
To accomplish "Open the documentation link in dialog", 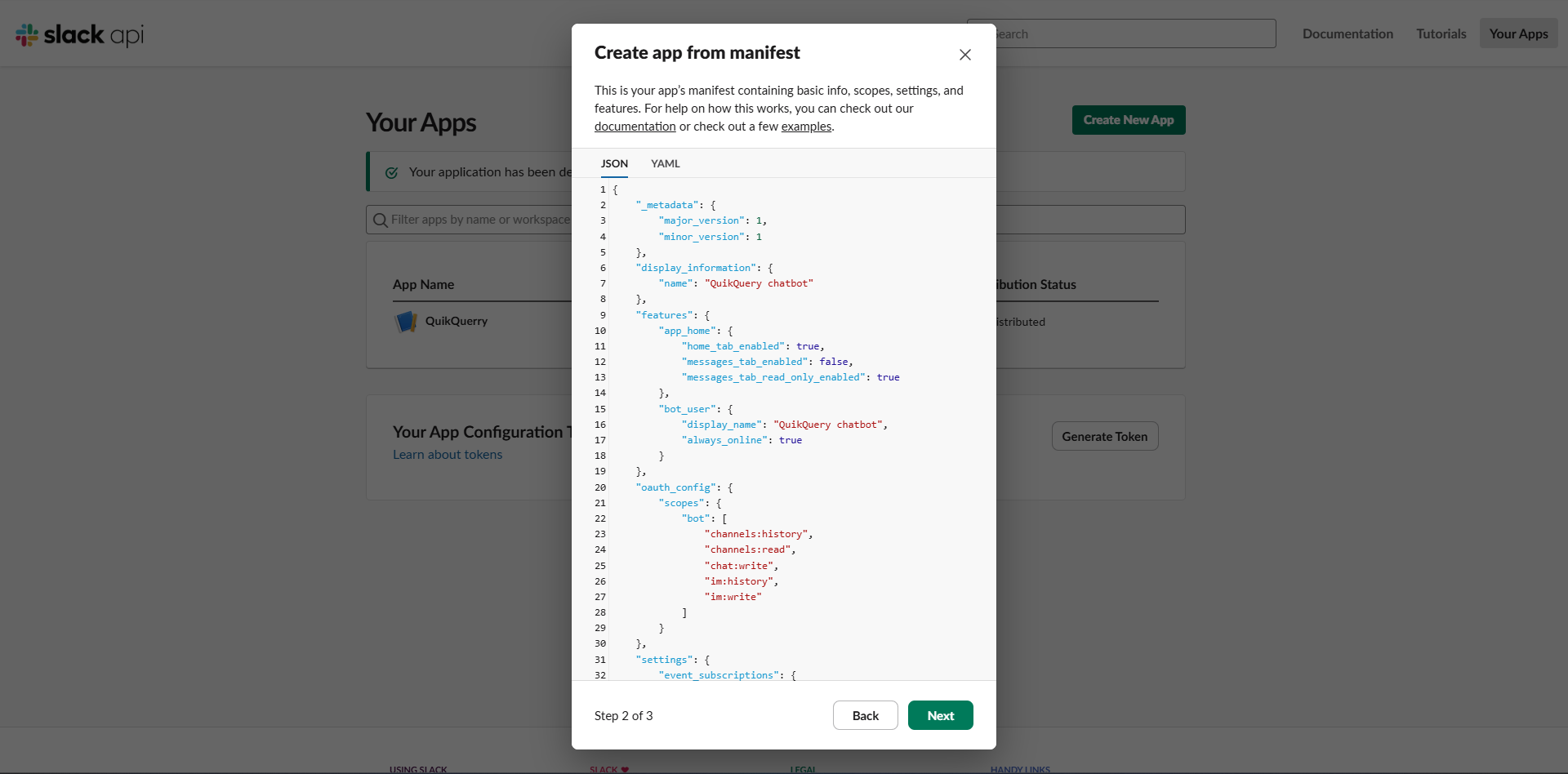I will pos(635,127).
